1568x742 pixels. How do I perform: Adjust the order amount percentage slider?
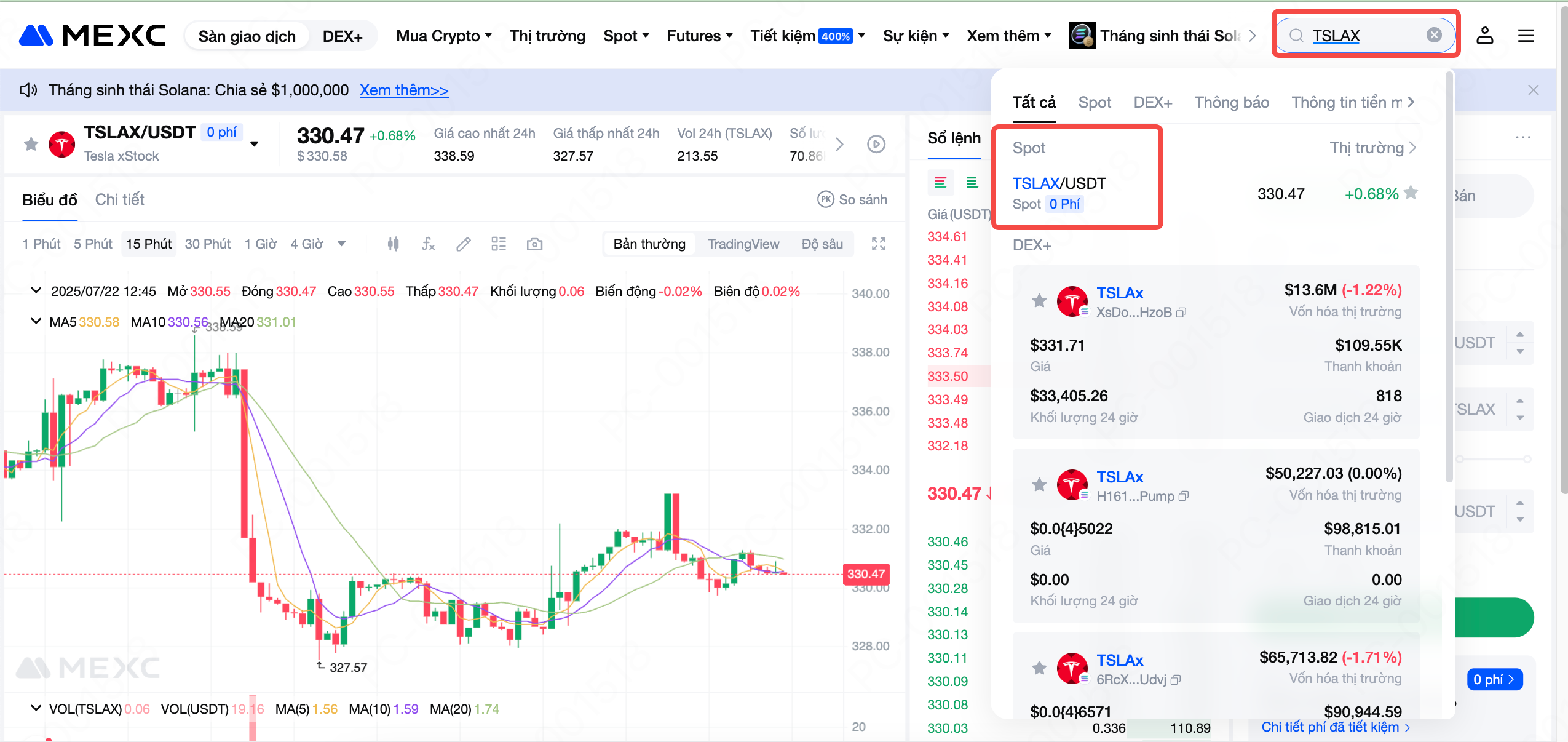(x=1494, y=459)
